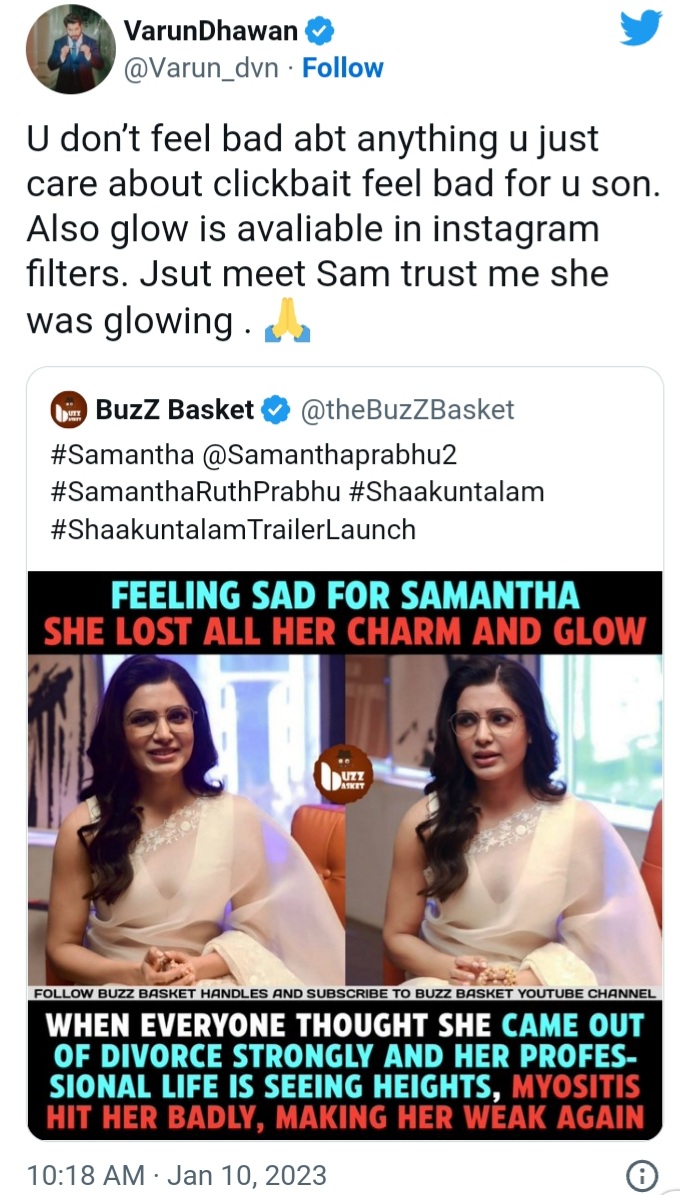Click the folded hands emoji in tweet

coord(287,322)
